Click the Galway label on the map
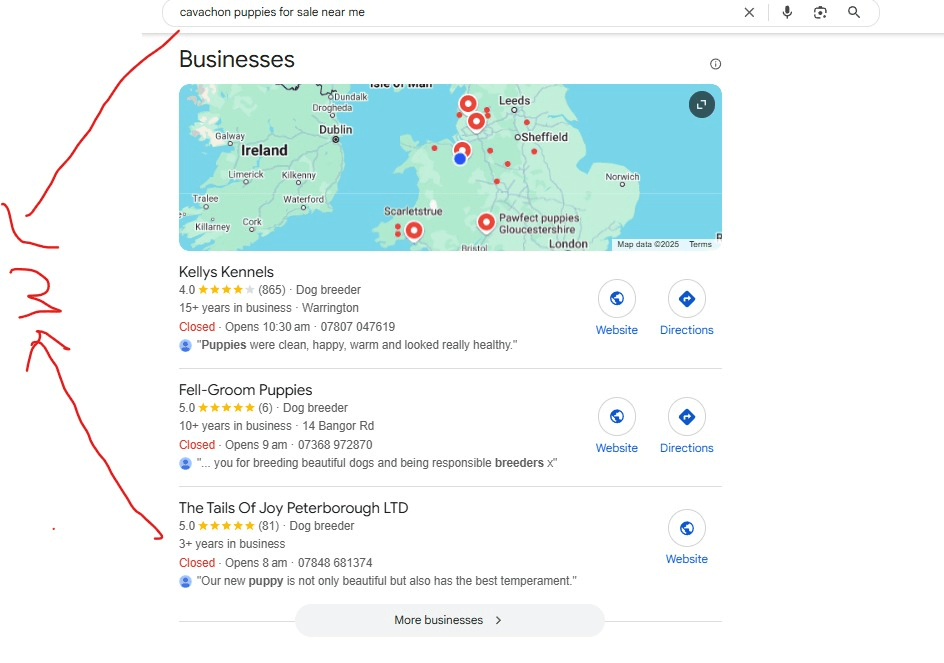944x663 pixels. point(230,136)
